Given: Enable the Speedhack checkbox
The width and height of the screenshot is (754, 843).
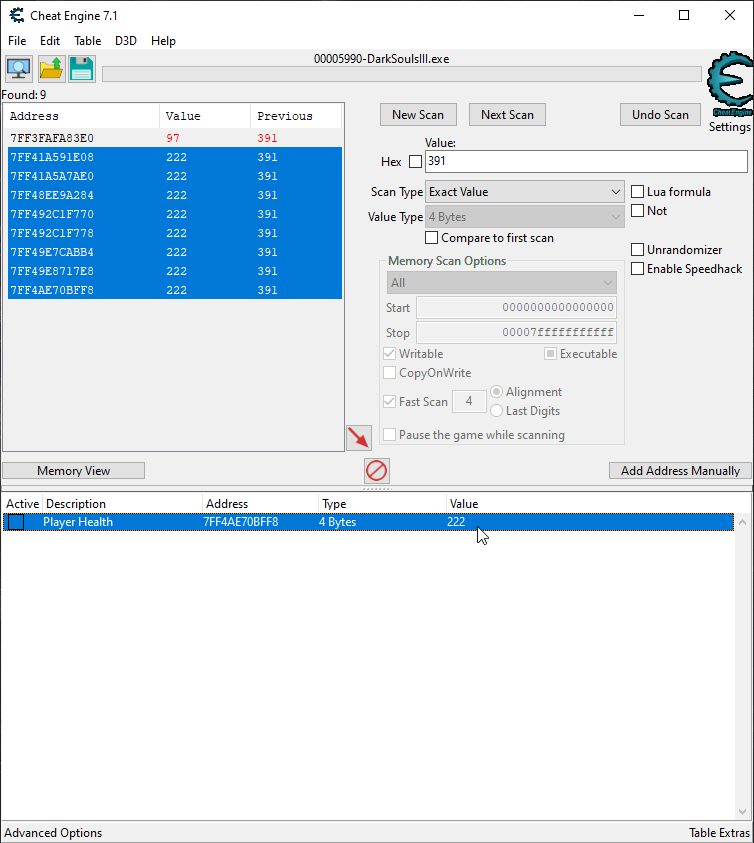Looking at the screenshot, I should click(638, 269).
